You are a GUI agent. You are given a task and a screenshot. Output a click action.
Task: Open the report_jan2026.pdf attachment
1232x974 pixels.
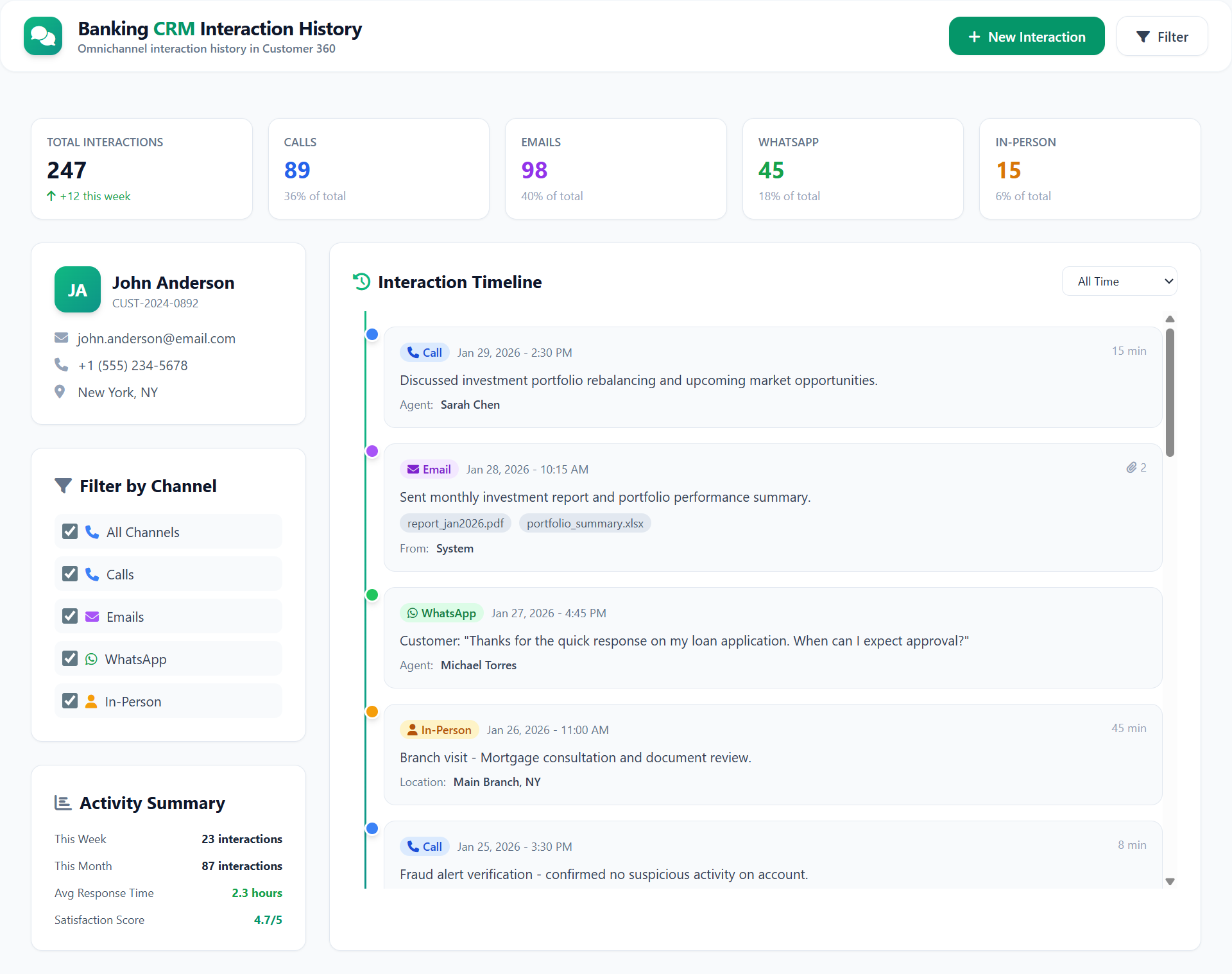point(455,523)
